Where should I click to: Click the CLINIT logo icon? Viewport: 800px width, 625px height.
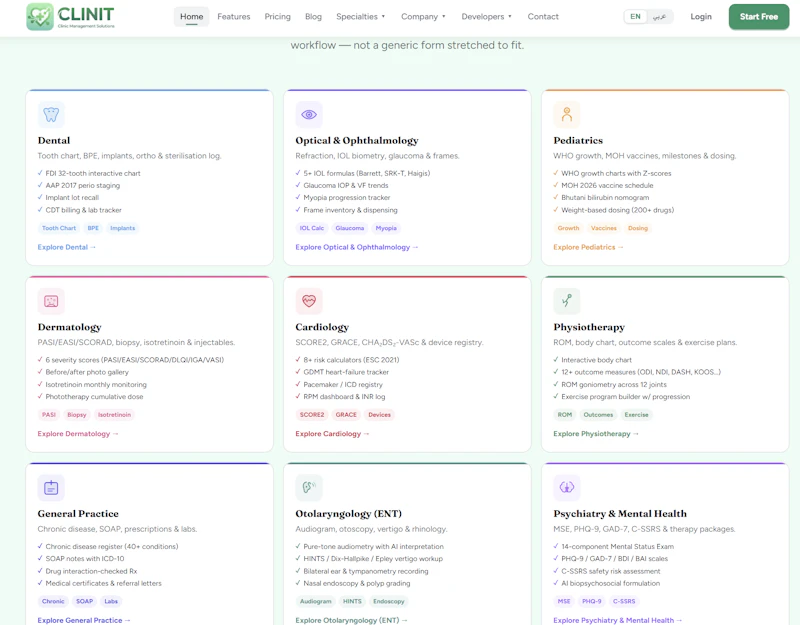[40, 17]
